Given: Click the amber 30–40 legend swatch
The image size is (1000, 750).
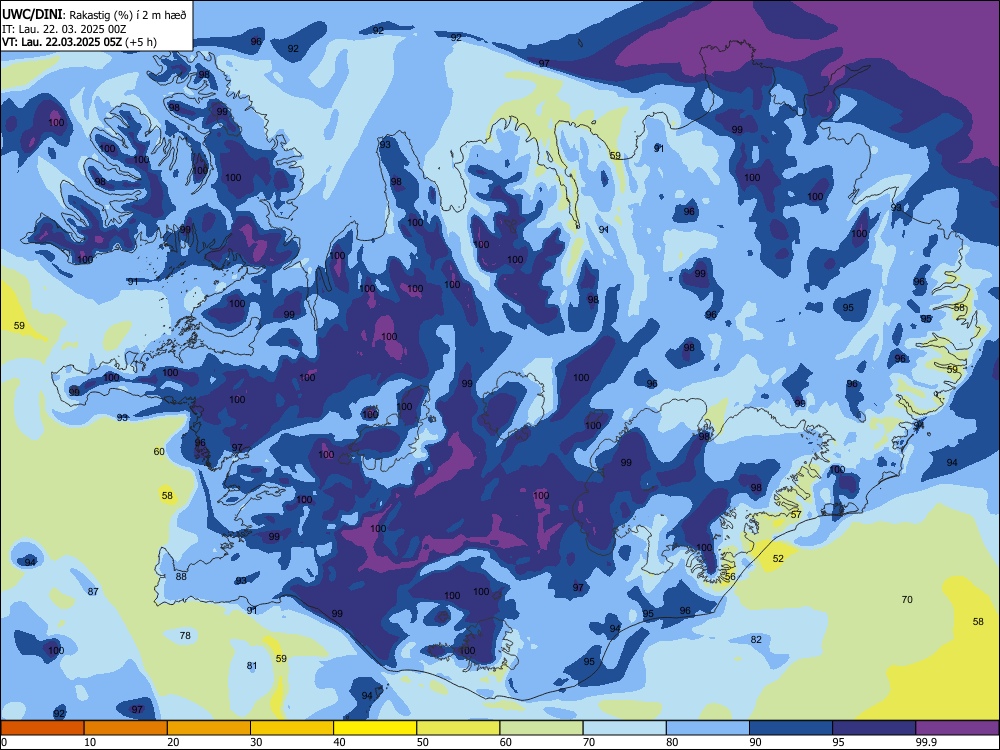Looking at the screenshot, I should 292,728.
